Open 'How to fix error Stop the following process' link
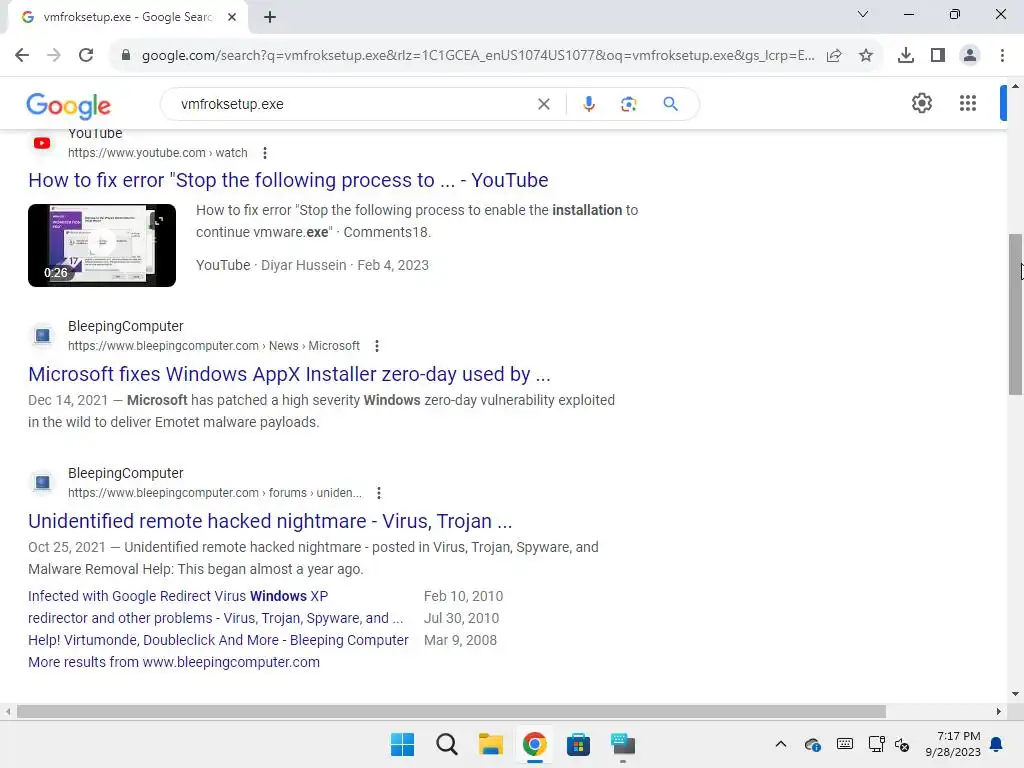 [x=288, y=180]
